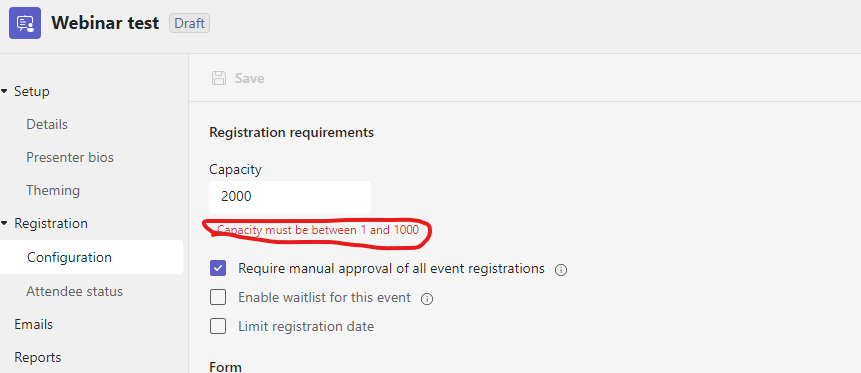The width and height of the screenshot is (861, 373).
Task: Click the Draft status badge
Action: coord(189,24)
